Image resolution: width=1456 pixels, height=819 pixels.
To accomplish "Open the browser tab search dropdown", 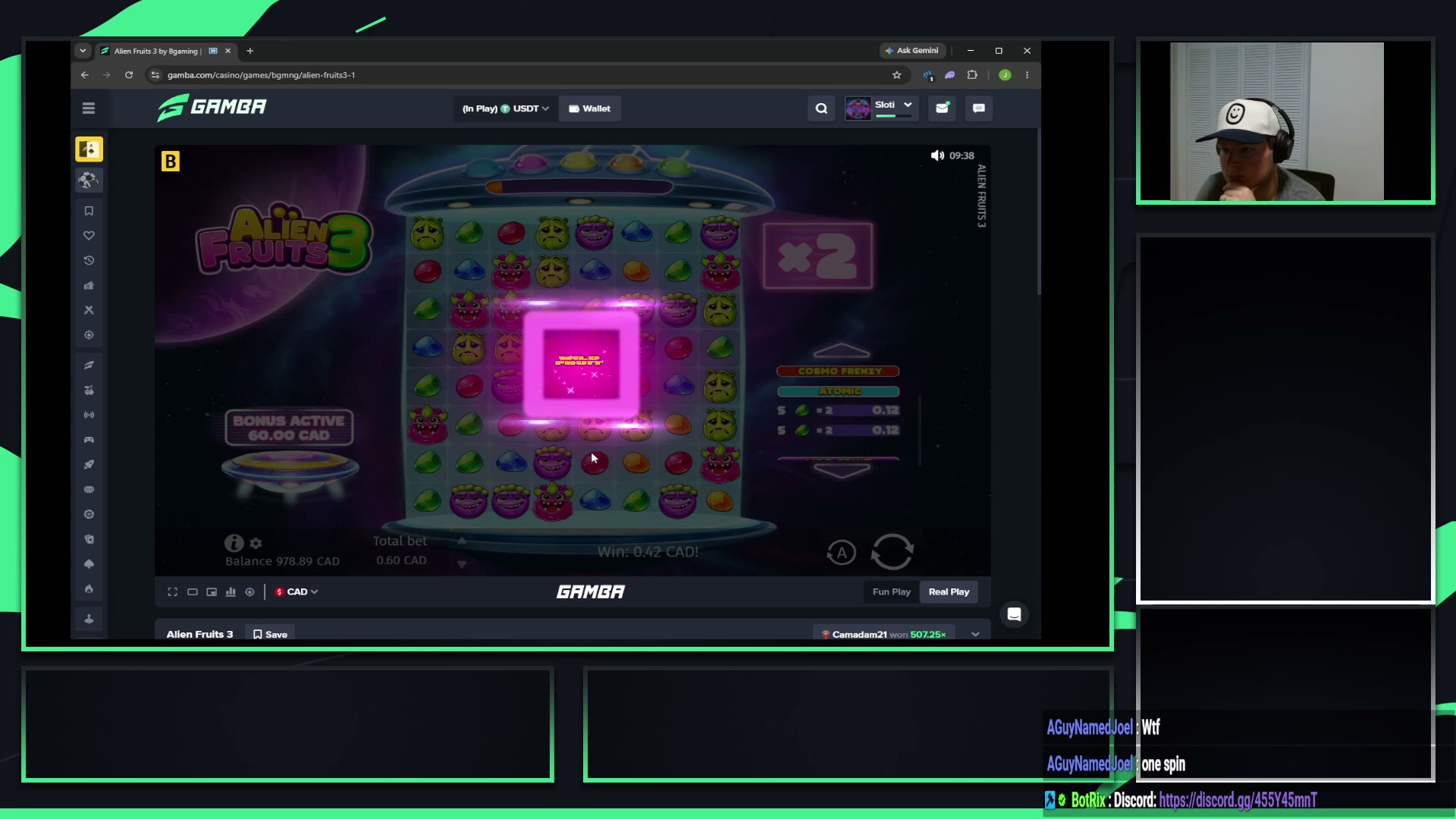I will point(83,51).
